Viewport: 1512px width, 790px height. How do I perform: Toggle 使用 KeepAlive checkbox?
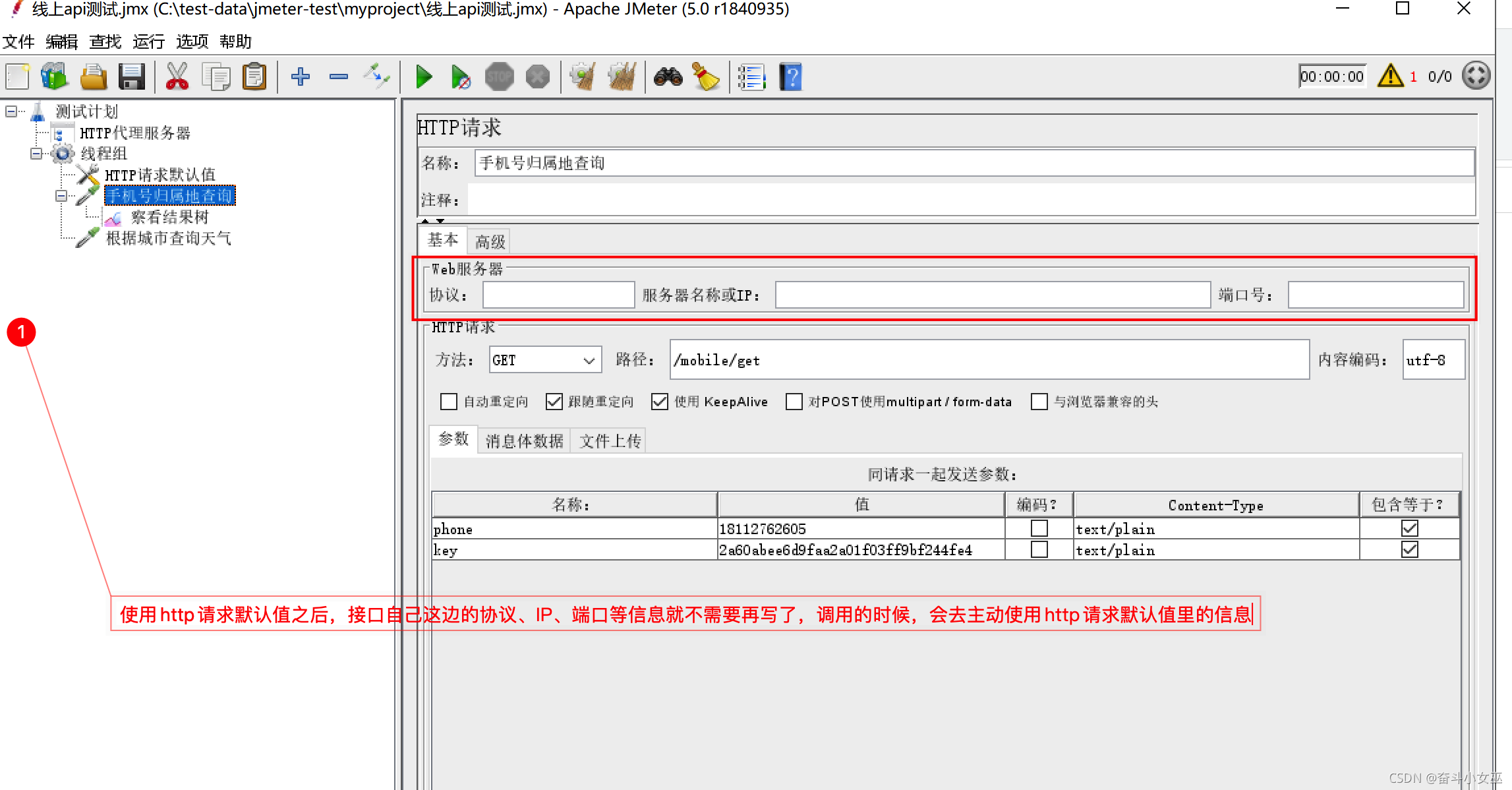click(x=660, y=402)
